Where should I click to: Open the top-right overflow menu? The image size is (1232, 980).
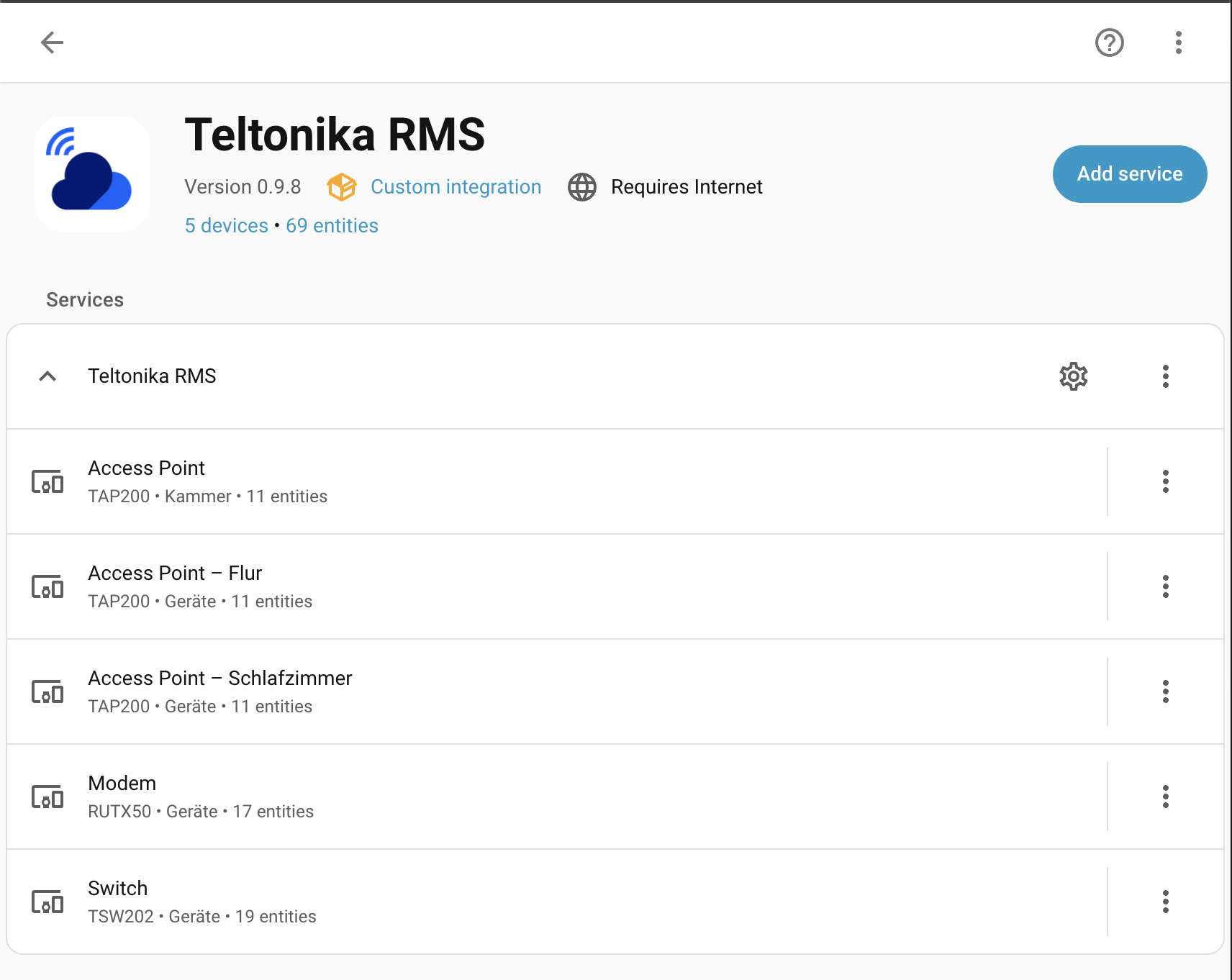pyautogui.click(x=1178, y=42)
